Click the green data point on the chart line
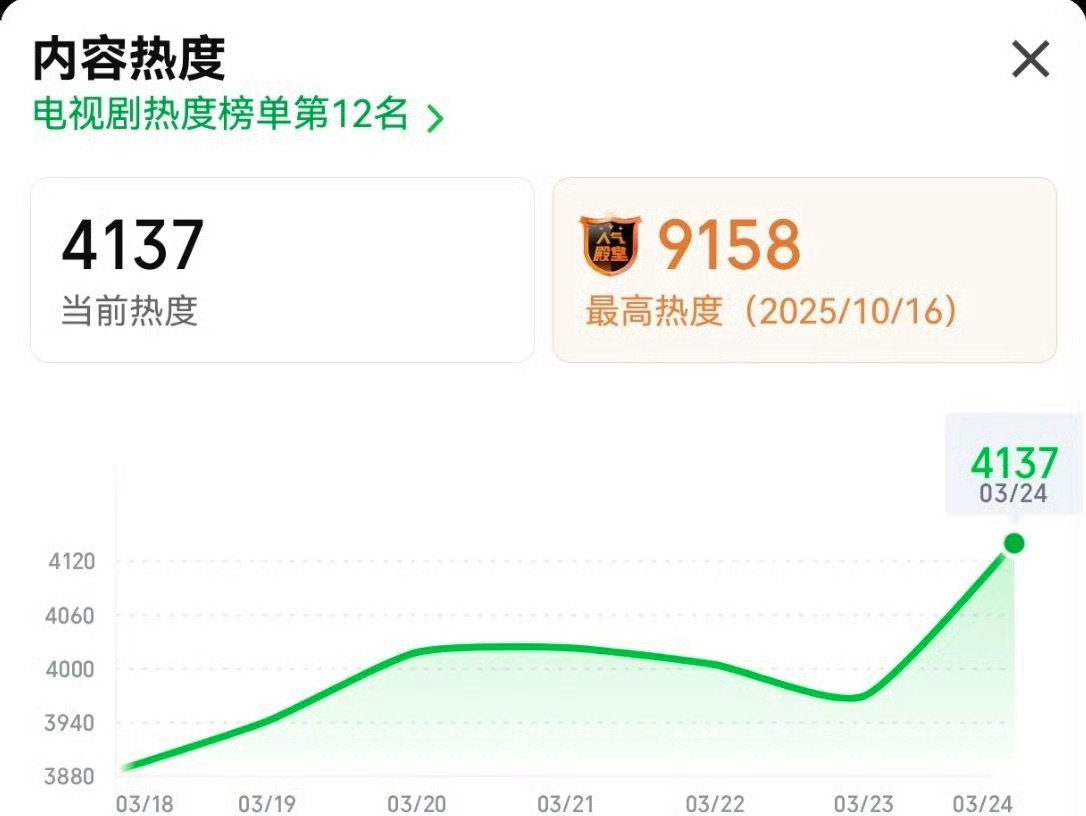The height and width of the screenshot is (816, 1086). click(x=1014, y=543)
